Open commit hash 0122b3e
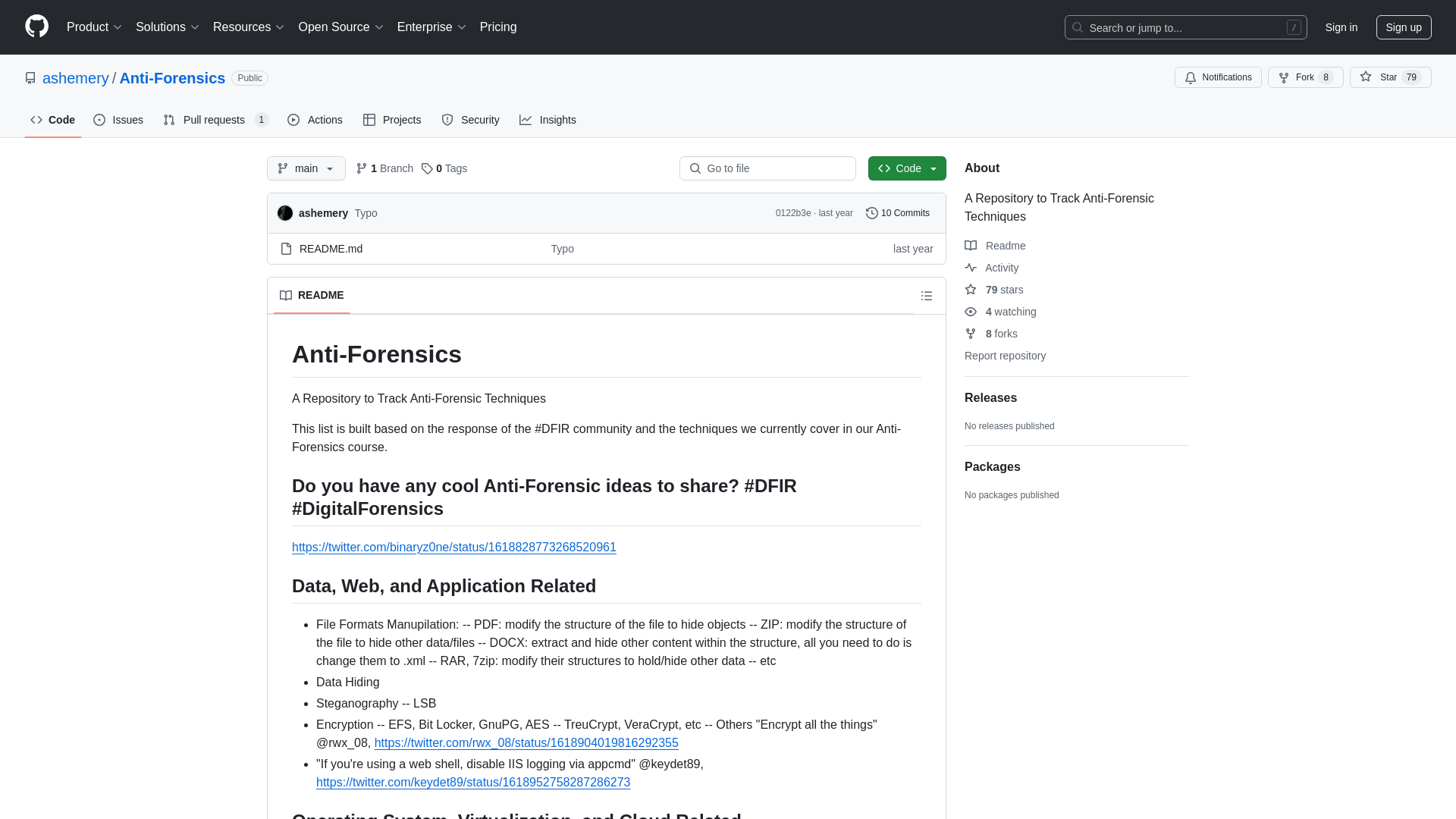The image size is (1456, 819). pos(793,213)
